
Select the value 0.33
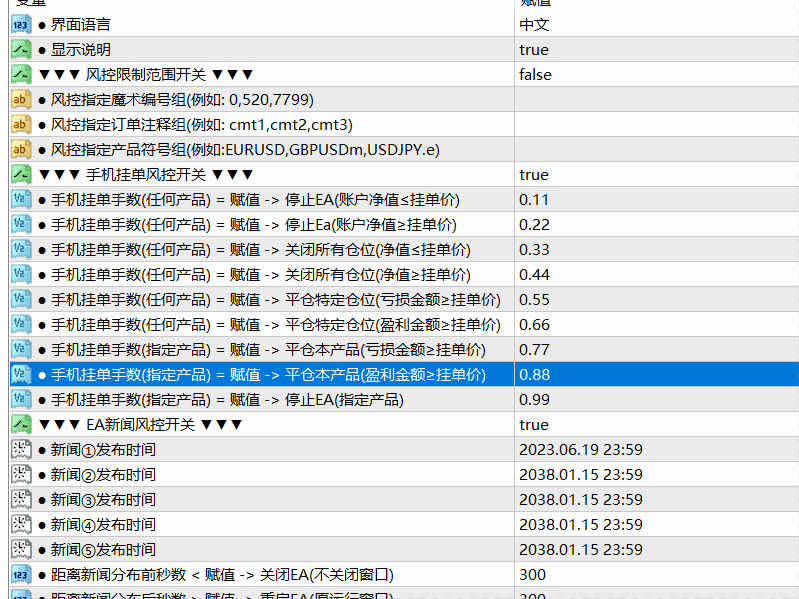[x=534, y=249]
